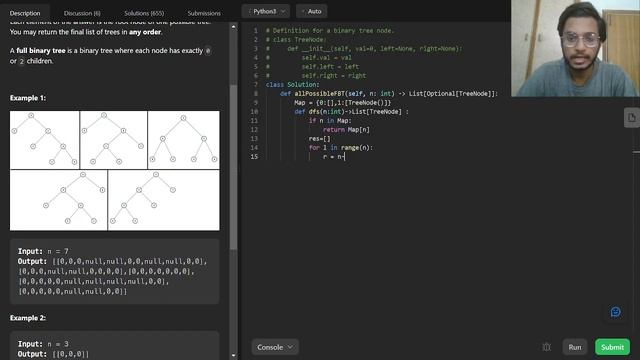Click code line 'def allPossibleFBT'
This screenshot has height=360, width=640.
click(389, 93)
